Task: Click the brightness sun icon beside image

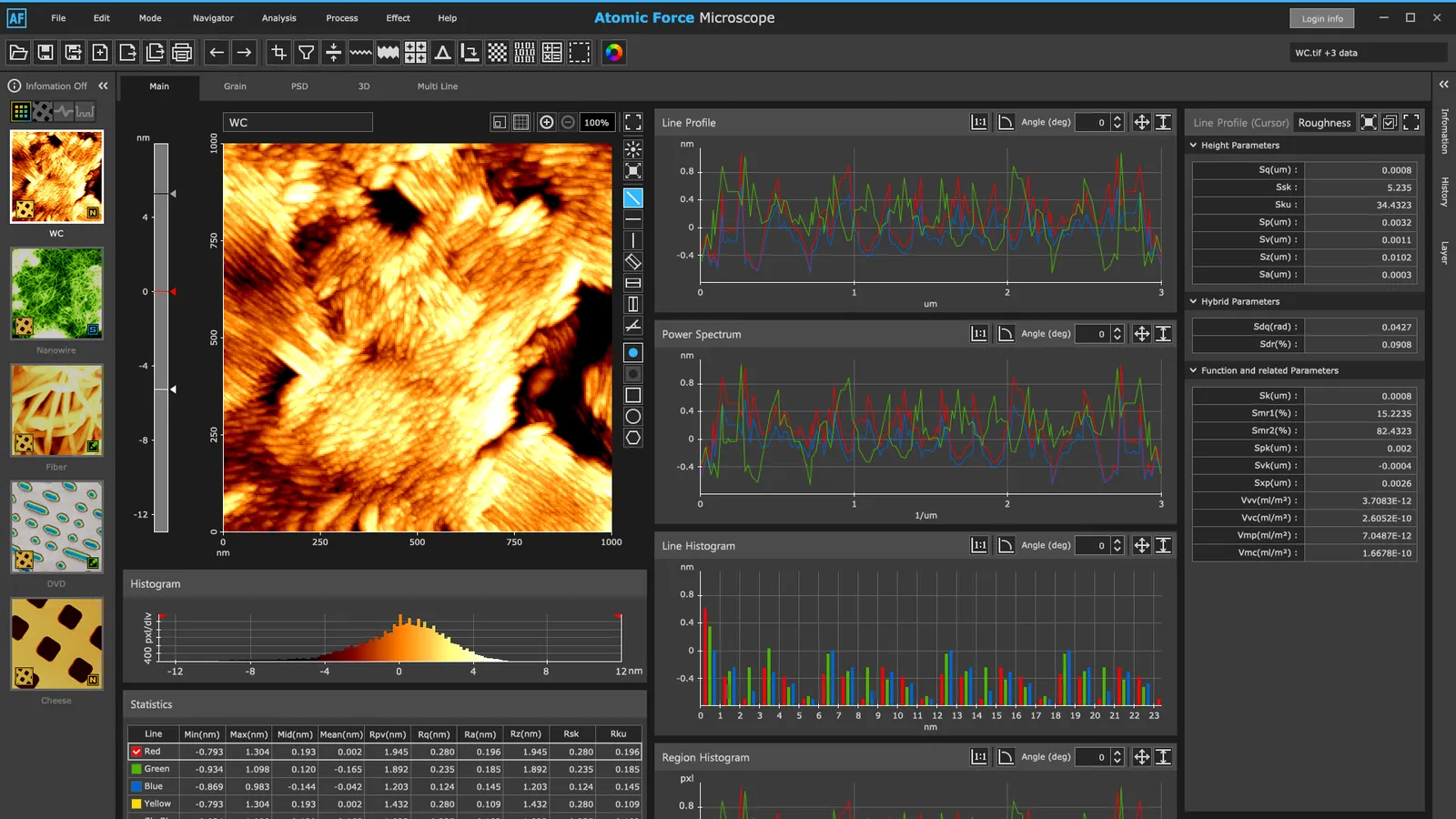Action: 633,149
